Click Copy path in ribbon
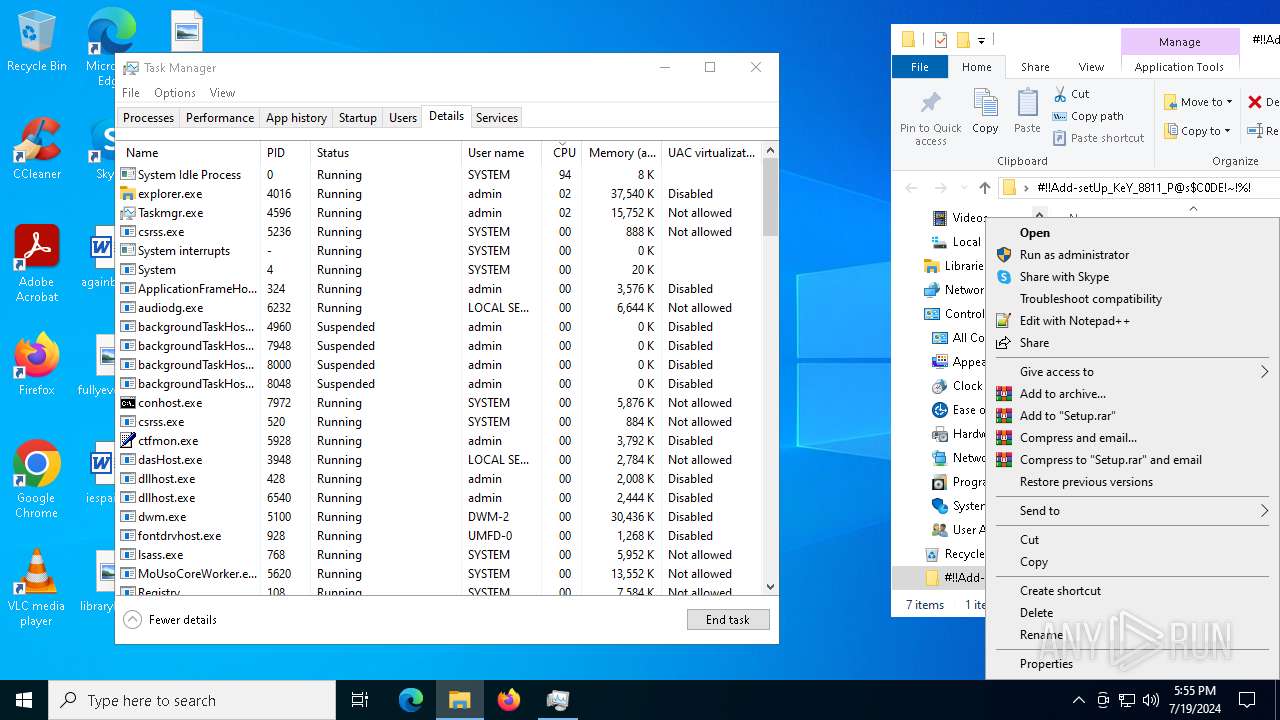 click(1088, 116)
